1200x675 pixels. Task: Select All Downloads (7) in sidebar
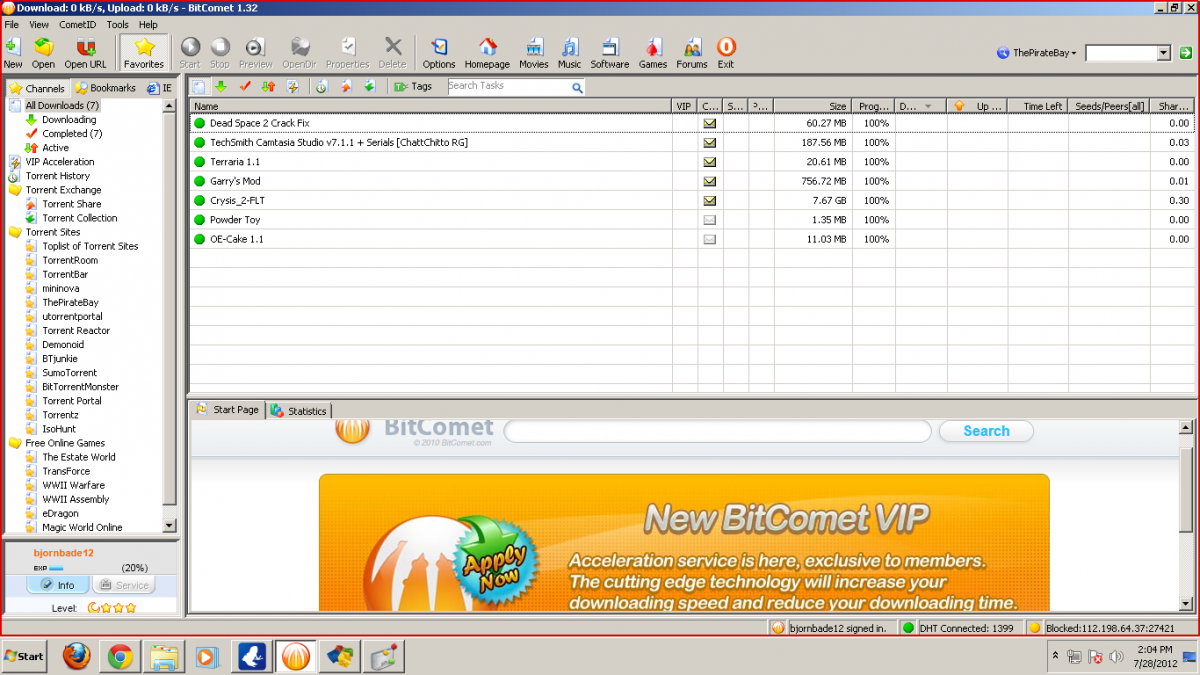point(62,105)
